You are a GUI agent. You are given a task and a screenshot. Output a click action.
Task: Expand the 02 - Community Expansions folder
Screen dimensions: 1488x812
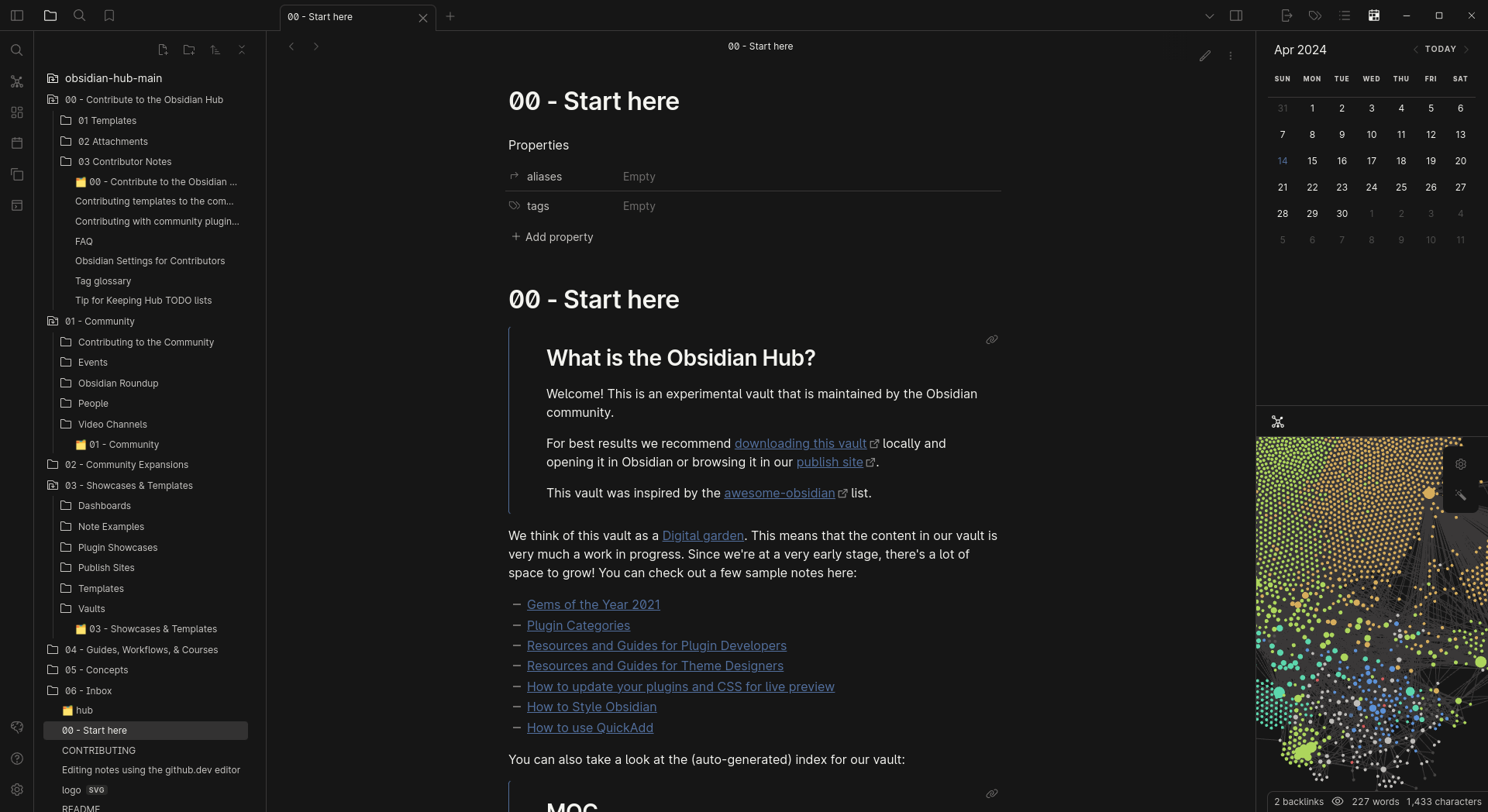(126, 464)
